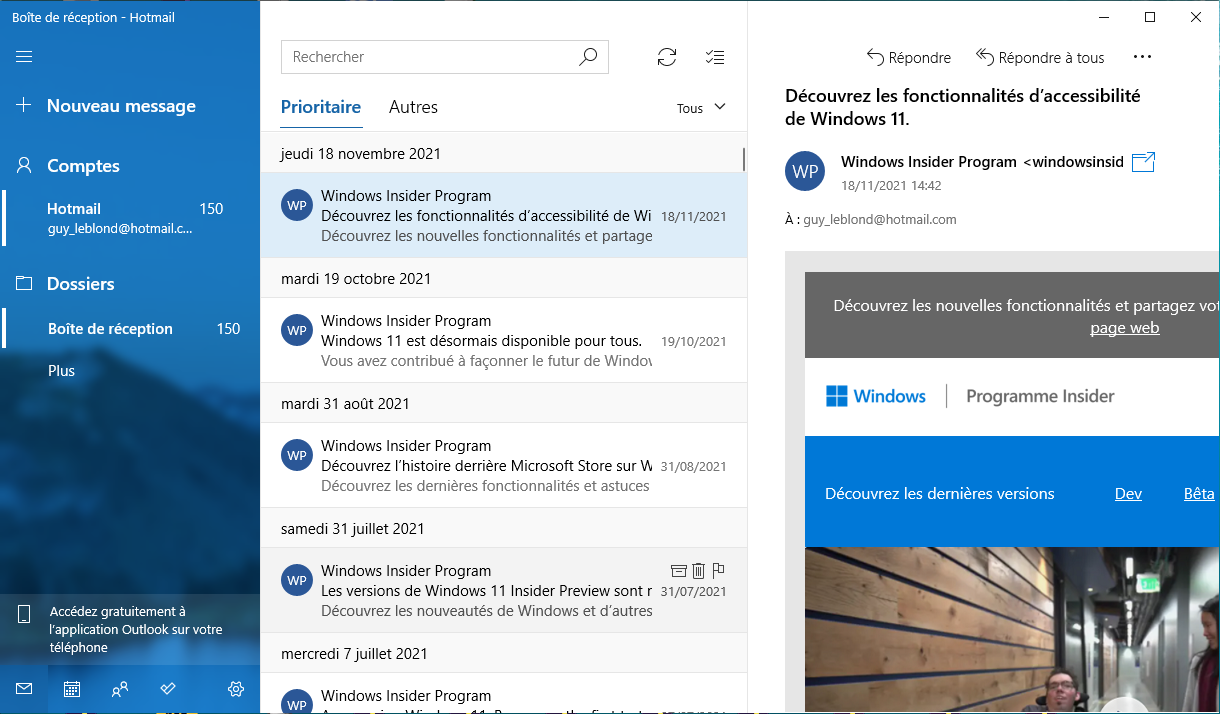
Task: Archive the 31/07/2021 message
Action: tap(678, 571)
